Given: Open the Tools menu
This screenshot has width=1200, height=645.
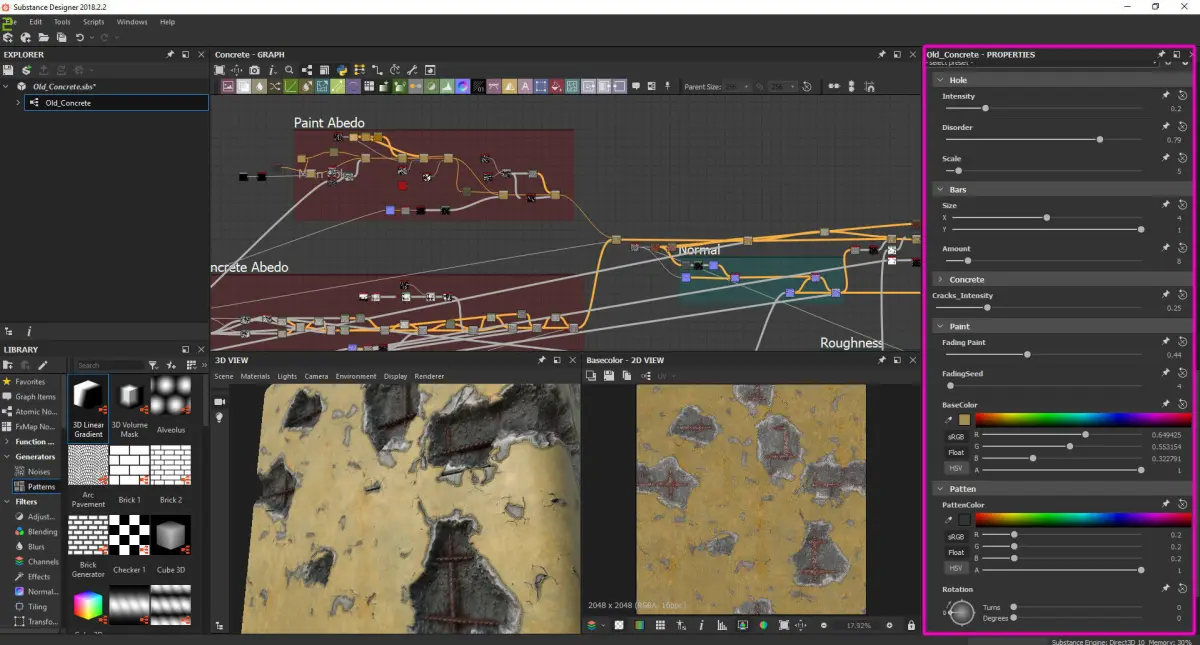Looking at the screenshot, I should click(x=62, y=21).
